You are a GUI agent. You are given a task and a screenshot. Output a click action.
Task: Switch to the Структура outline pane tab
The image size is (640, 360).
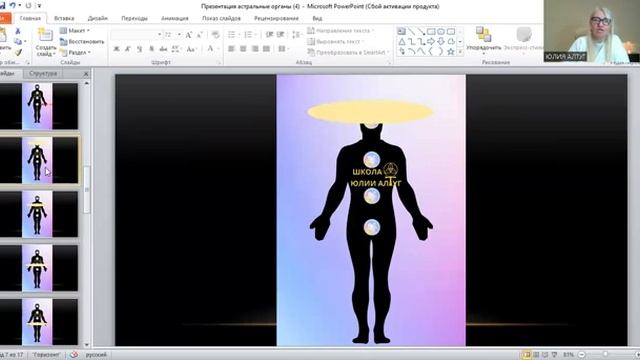[x=43, y=73]
